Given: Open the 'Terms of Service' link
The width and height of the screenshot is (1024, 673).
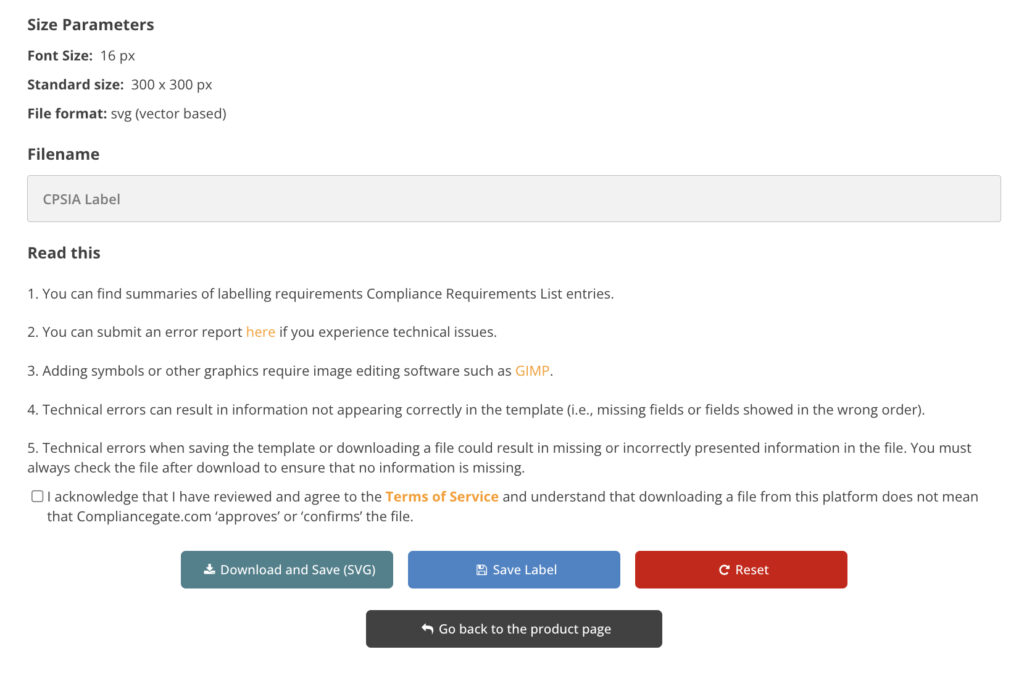Looking at the screenshot, I should click(x=442, y=496).
